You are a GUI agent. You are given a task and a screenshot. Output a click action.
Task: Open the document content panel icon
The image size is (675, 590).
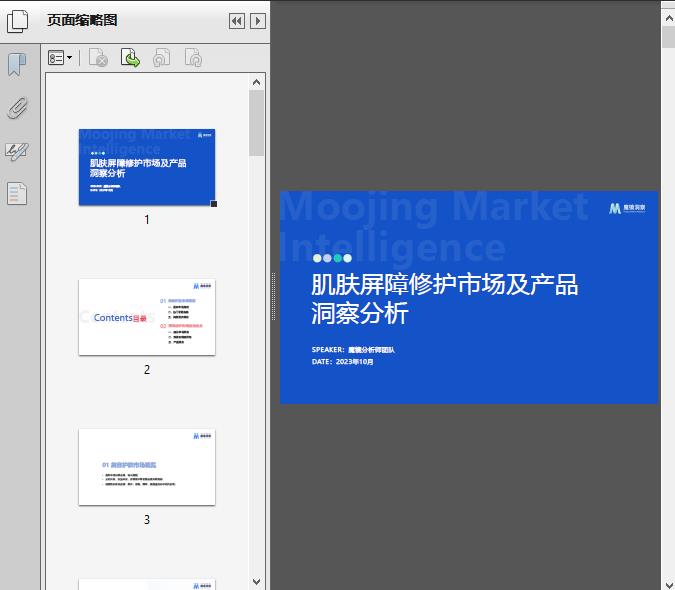[17, 194]
